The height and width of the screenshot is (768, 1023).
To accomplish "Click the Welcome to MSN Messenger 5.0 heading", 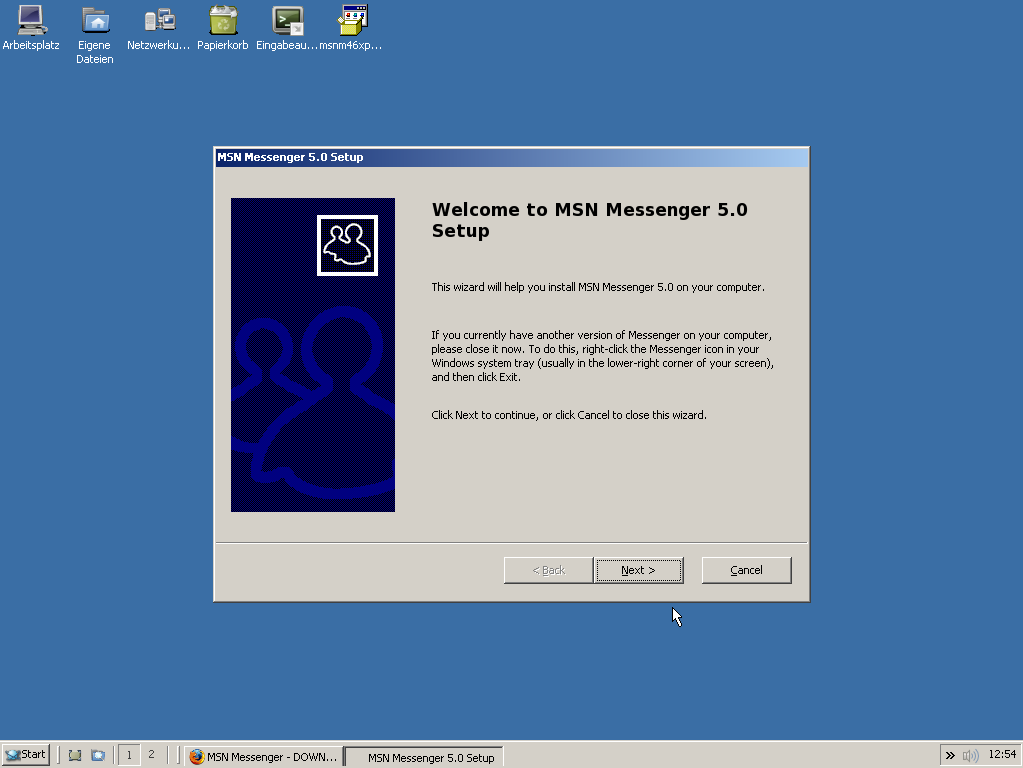I will tap(590, 220).
